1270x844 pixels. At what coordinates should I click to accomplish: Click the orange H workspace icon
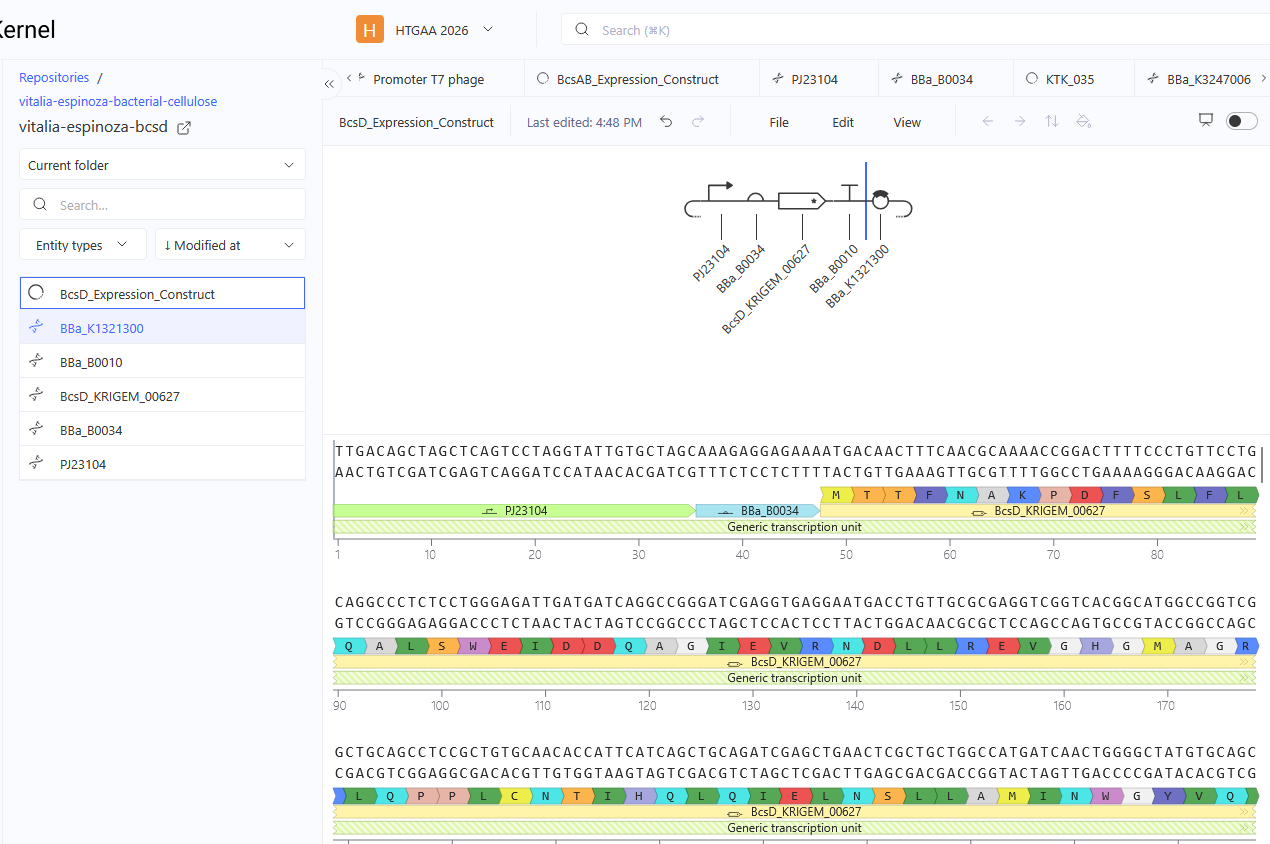pyautogui.click(x=370, y=29)
